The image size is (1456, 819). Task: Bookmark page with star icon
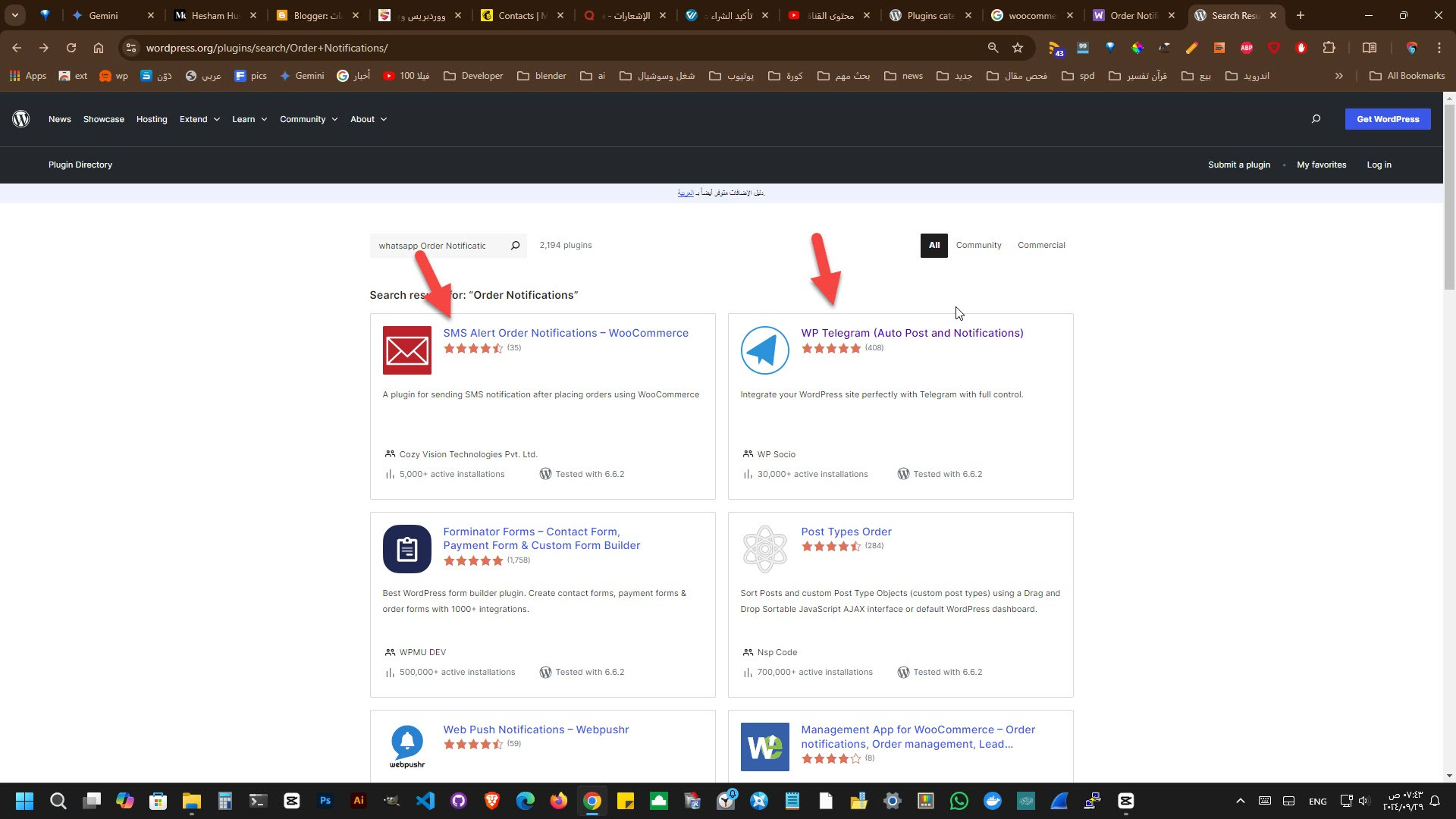coord(1018,48)
